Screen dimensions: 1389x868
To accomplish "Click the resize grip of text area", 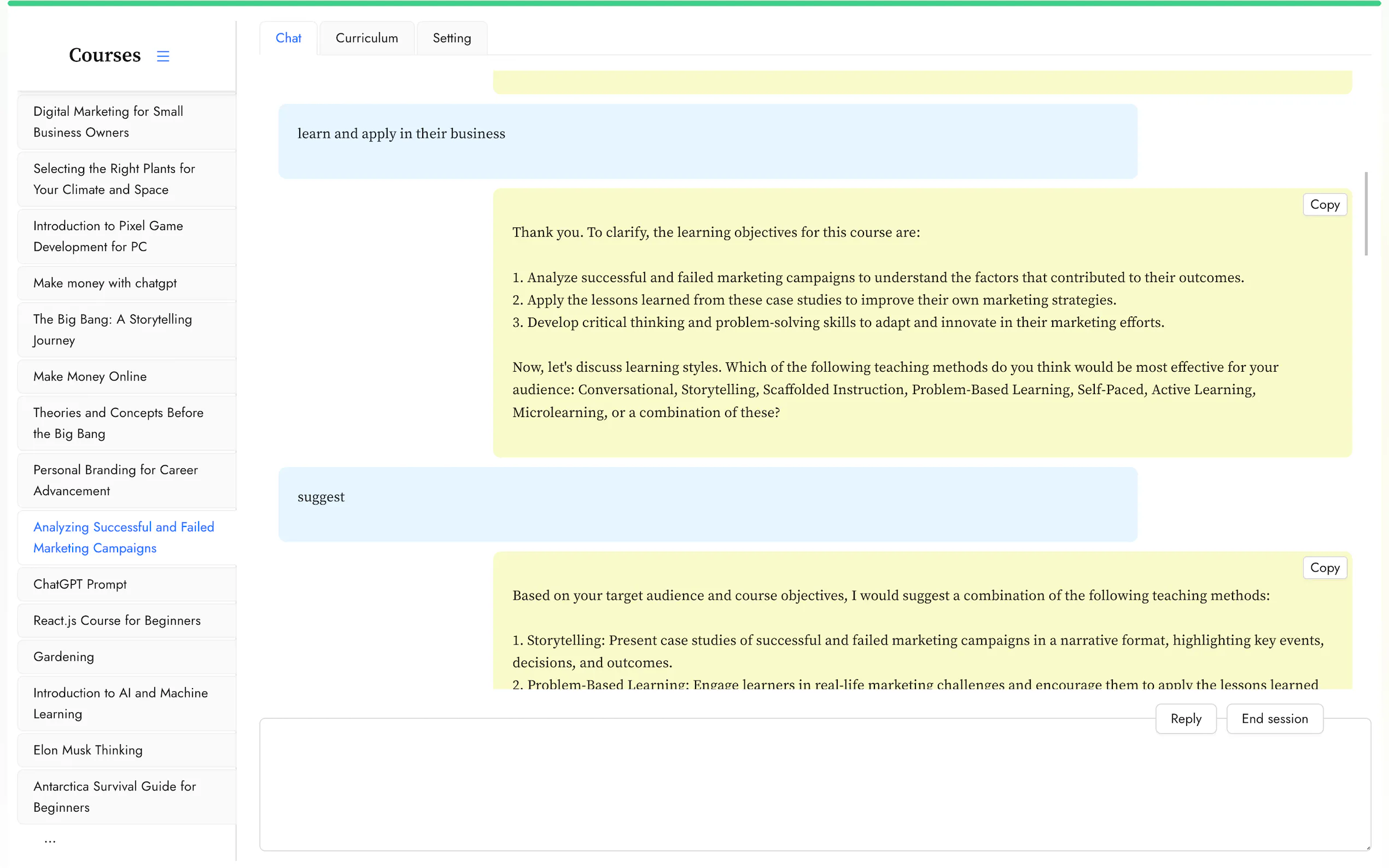I will 1368,847.
